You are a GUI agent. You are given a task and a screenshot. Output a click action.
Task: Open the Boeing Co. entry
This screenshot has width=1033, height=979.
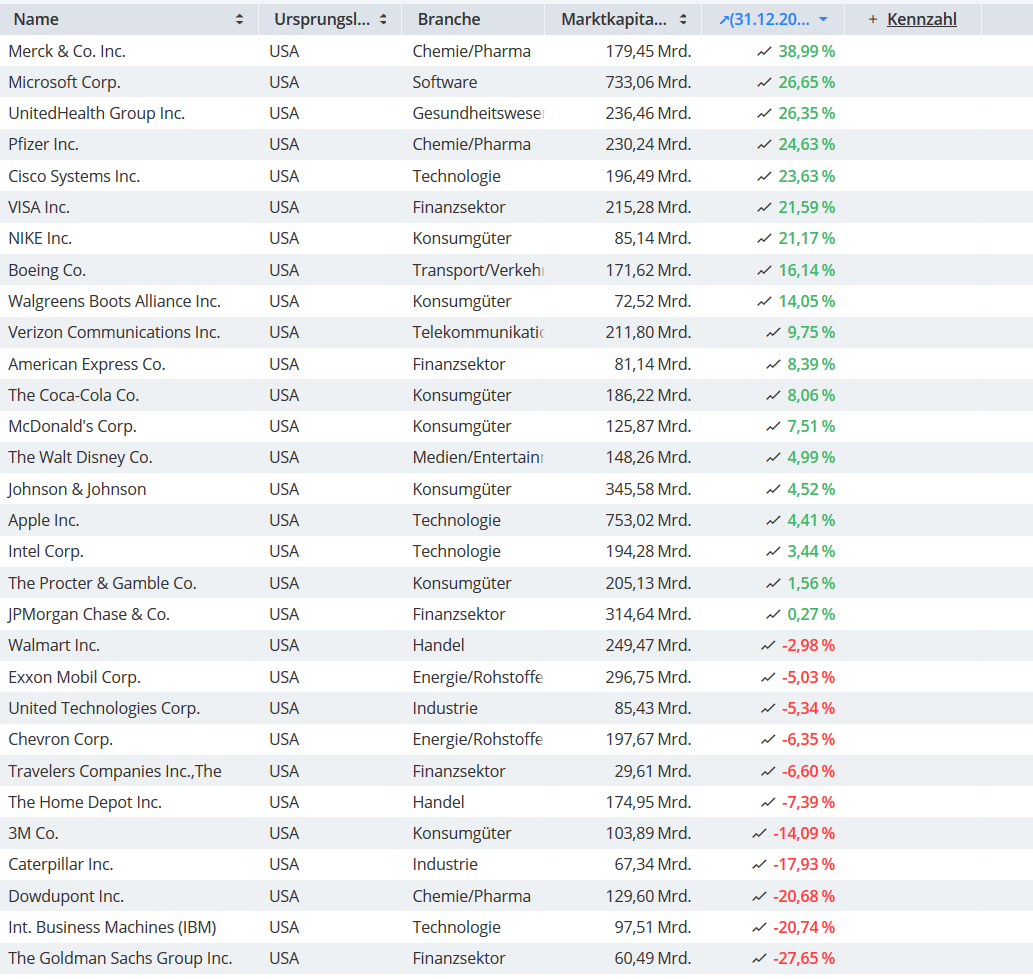click(47, 270)
